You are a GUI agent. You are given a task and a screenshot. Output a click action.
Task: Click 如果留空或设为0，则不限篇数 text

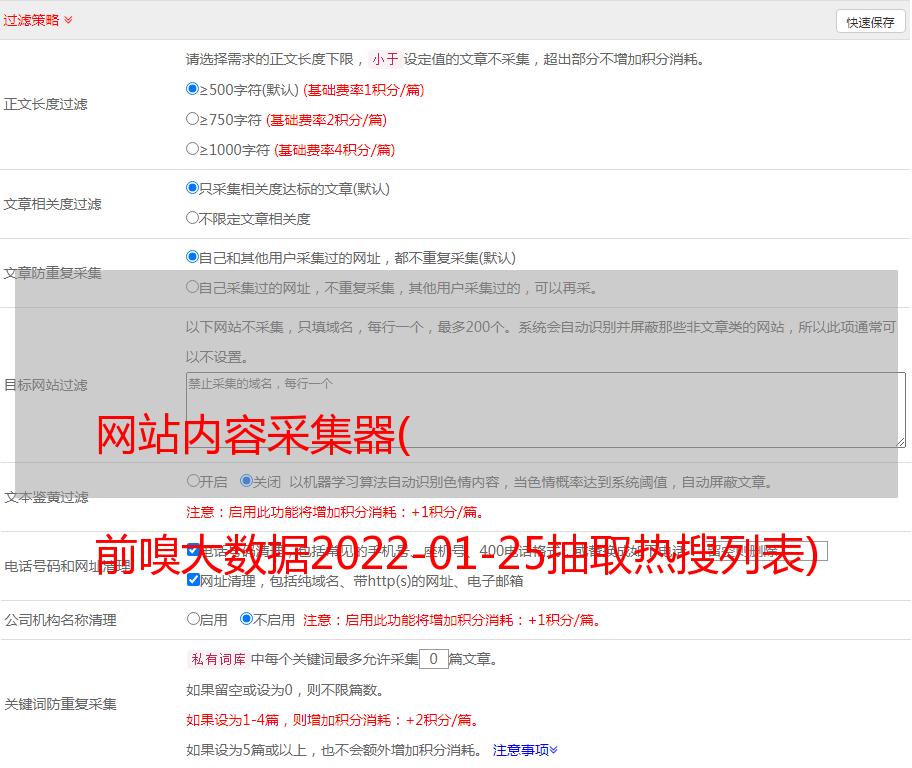click(x=286, y=690)
